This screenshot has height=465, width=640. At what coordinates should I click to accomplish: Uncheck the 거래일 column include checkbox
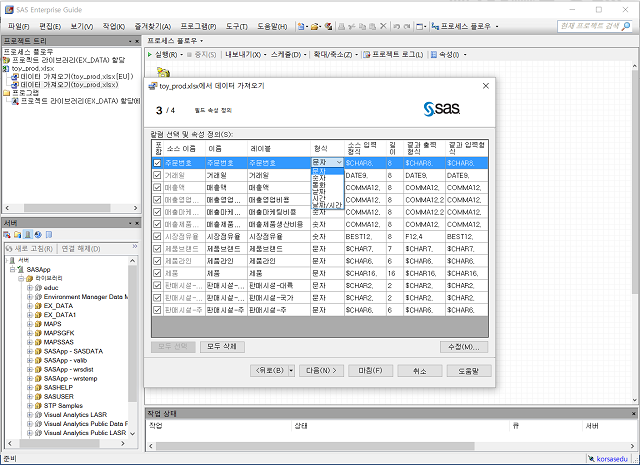157,174
